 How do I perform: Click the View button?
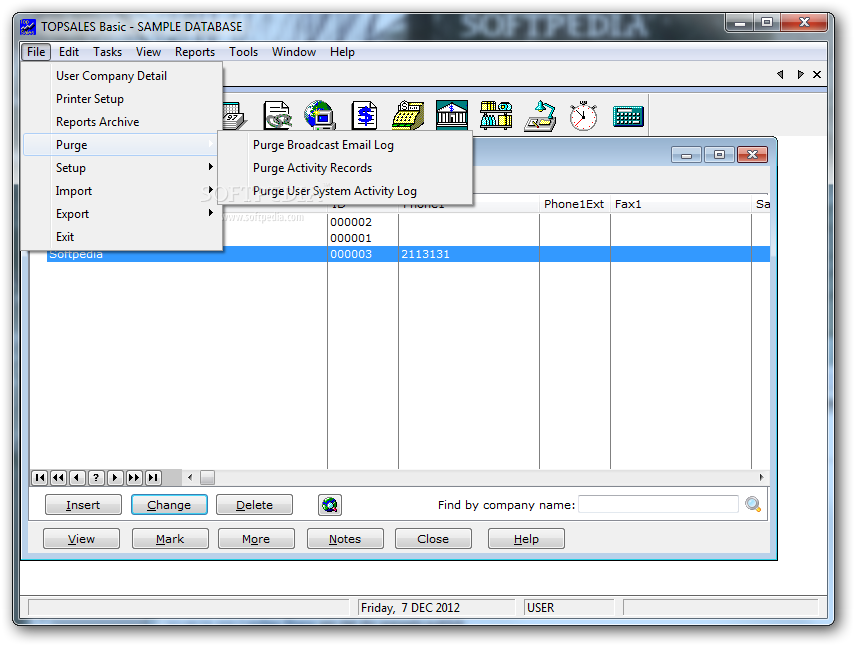click(x=81, y=539)
